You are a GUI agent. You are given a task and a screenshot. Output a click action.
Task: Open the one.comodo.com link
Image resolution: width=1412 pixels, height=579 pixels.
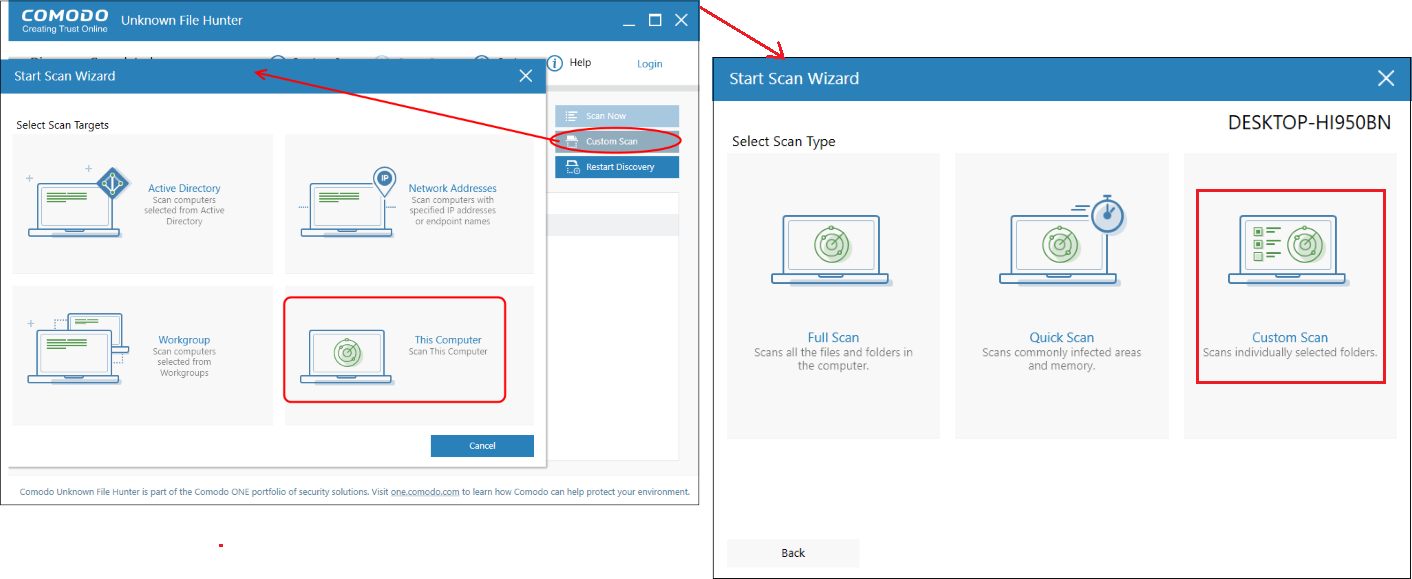pos(425,492)
